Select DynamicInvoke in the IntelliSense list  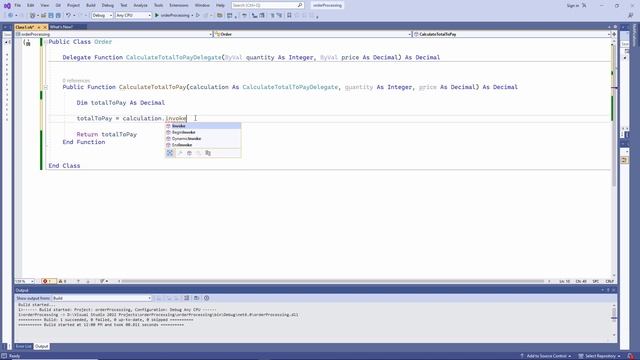(x=203, y=139)
